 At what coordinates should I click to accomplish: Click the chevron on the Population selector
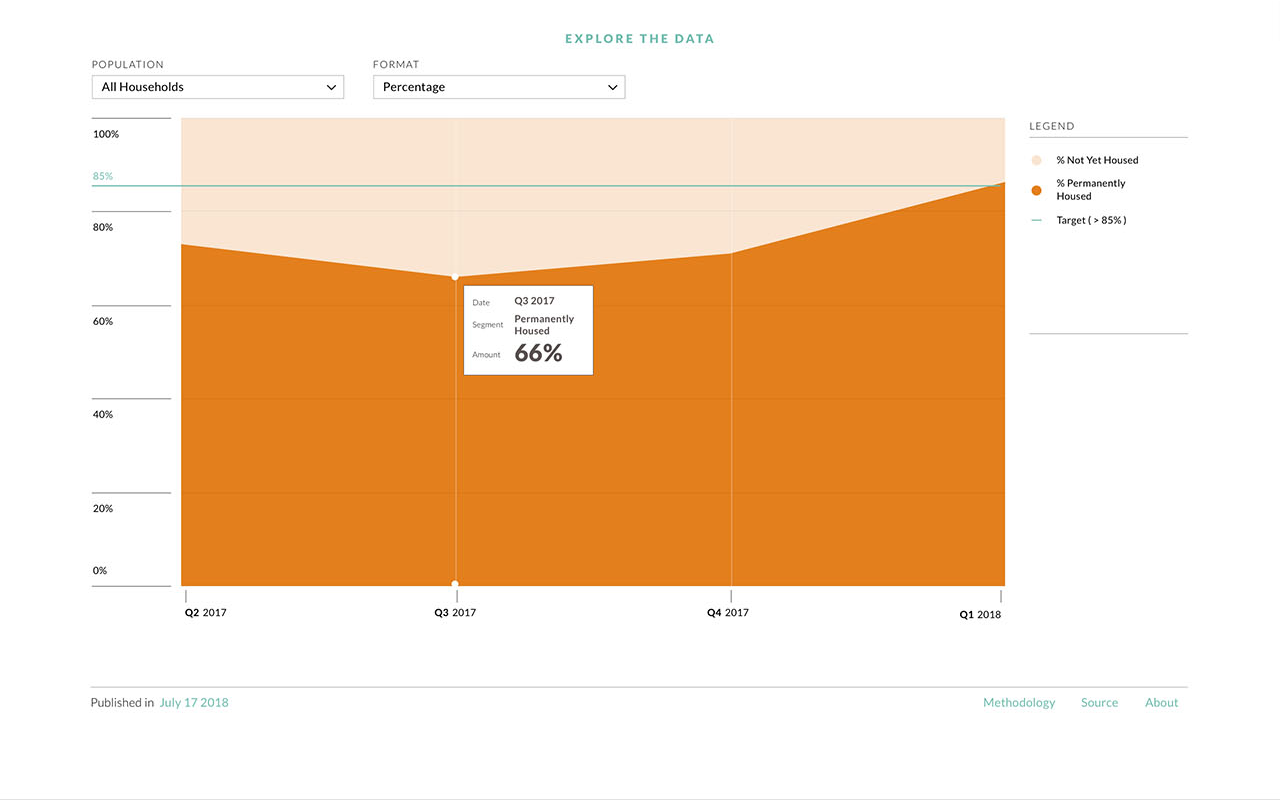(331, 87)
